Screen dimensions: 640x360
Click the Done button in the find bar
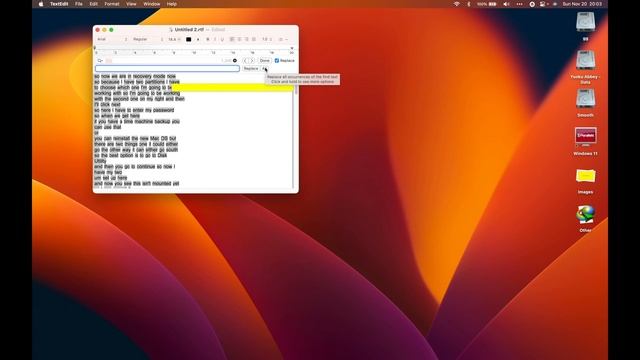264,60
